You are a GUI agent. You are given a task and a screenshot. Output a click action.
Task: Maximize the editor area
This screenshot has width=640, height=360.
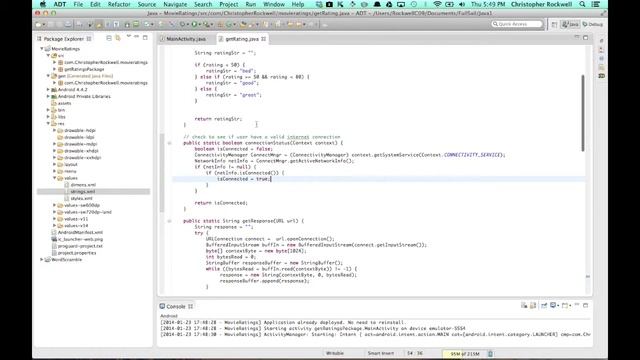click(x=586, y=38)
